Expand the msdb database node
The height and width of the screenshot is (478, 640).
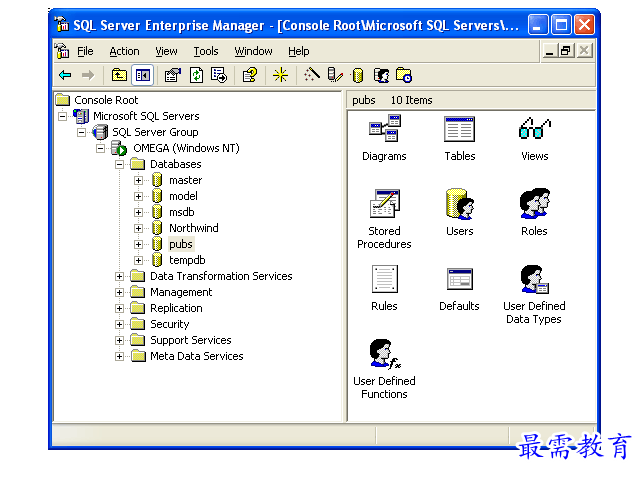click(x=138, y=212)
